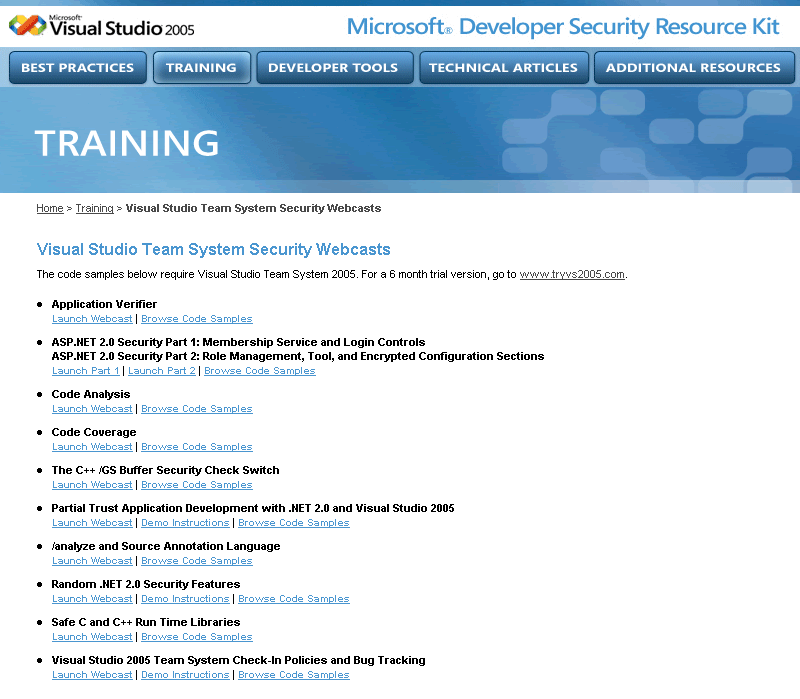Launch Part 1 of ASP.NET Security
Image resolution: width=800 pixels, height=699 pixels.
86,371
